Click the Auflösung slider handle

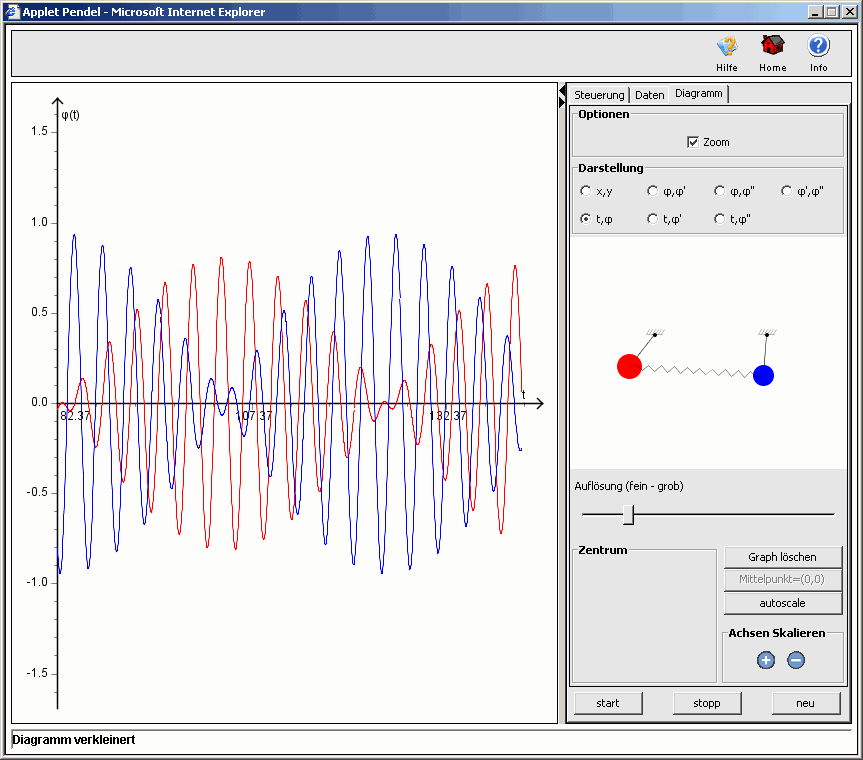click(628, 514)
